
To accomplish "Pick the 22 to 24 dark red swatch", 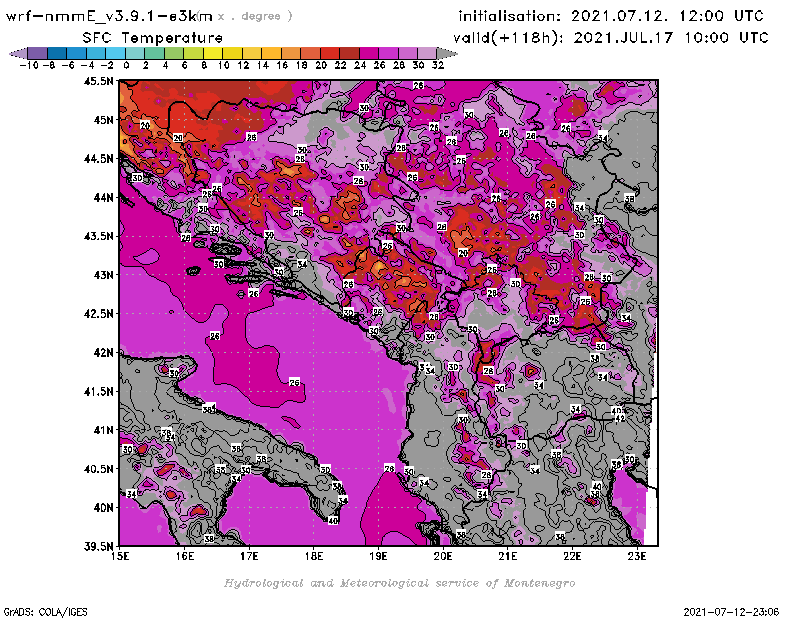I will (x=349, y=53).
